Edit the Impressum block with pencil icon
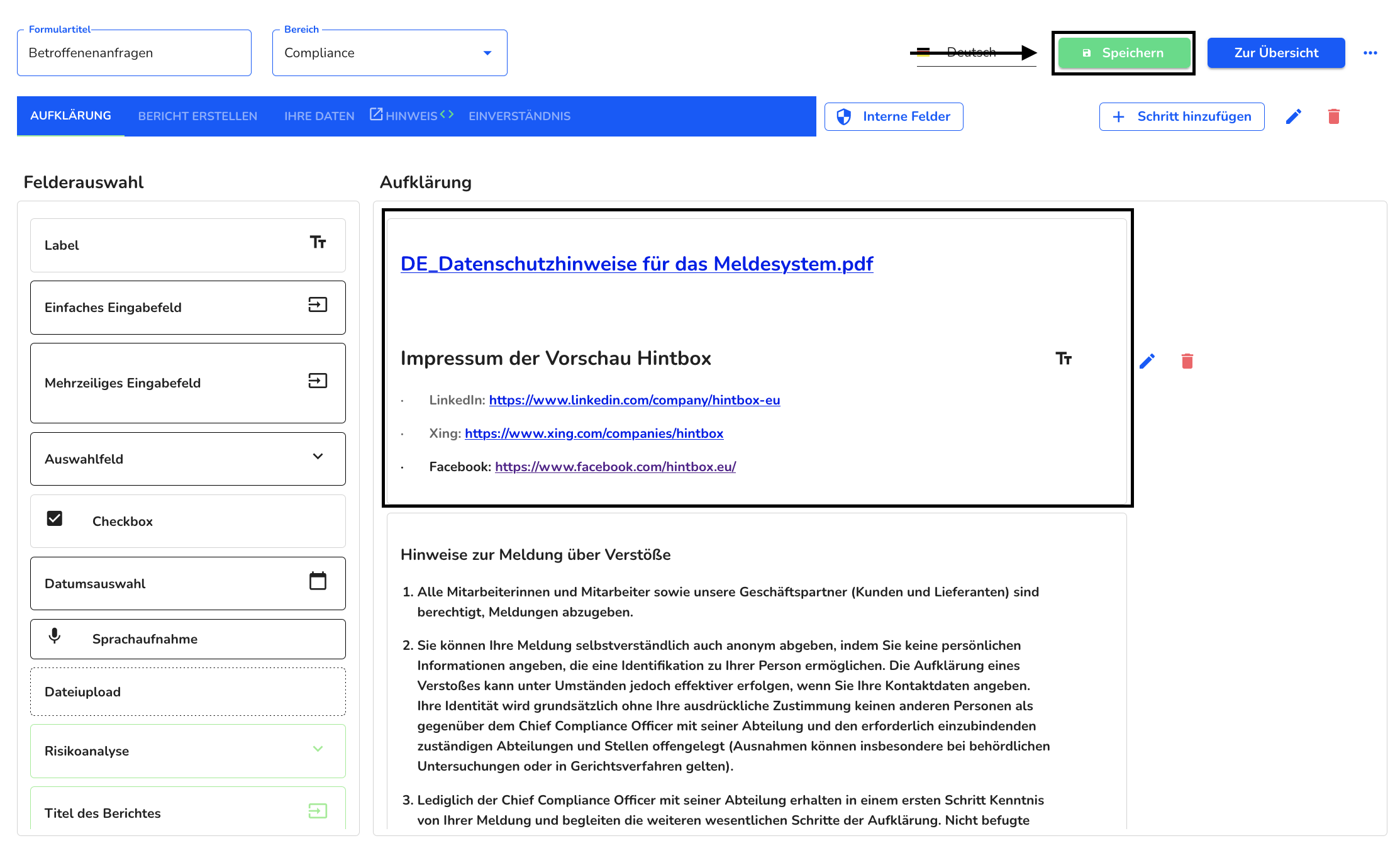The image size is (1400, 848). (x=1147, y=361)
